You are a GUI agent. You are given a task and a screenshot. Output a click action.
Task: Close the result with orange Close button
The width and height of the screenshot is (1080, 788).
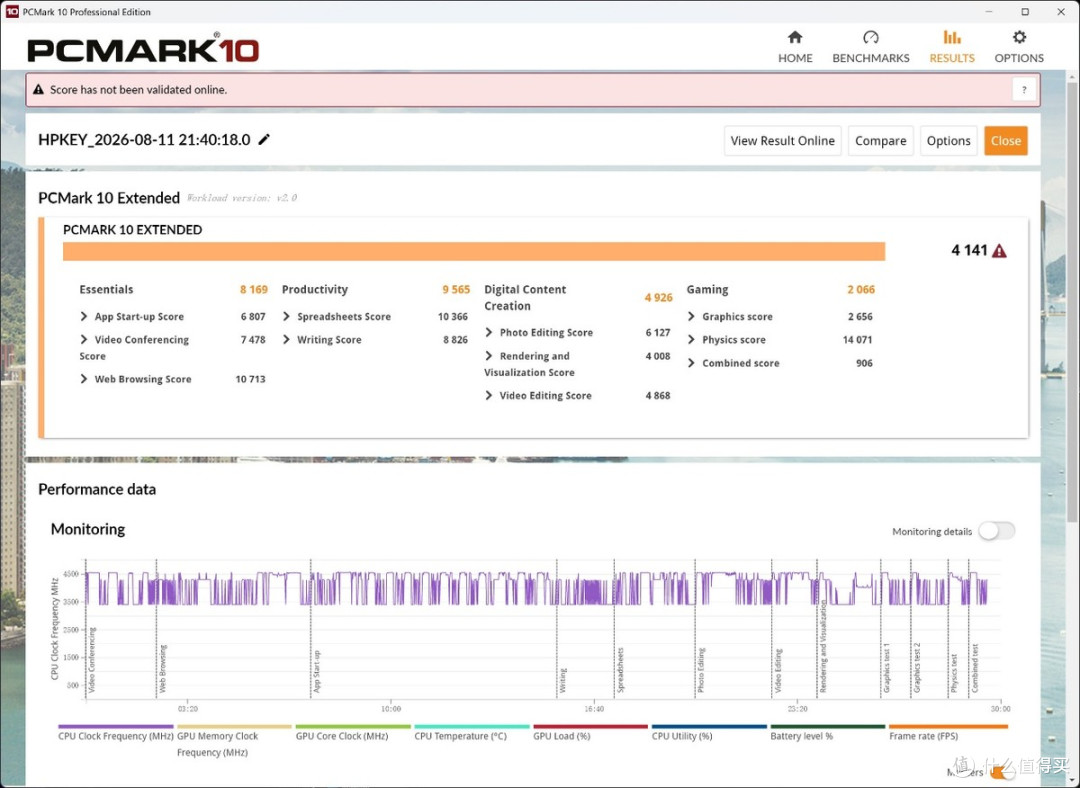tap(1006, 141)
